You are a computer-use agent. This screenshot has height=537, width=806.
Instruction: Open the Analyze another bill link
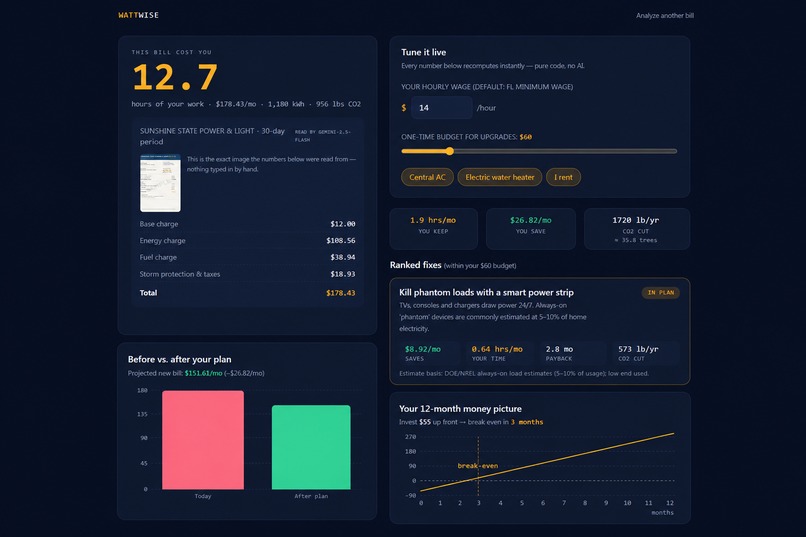point(665,15)
